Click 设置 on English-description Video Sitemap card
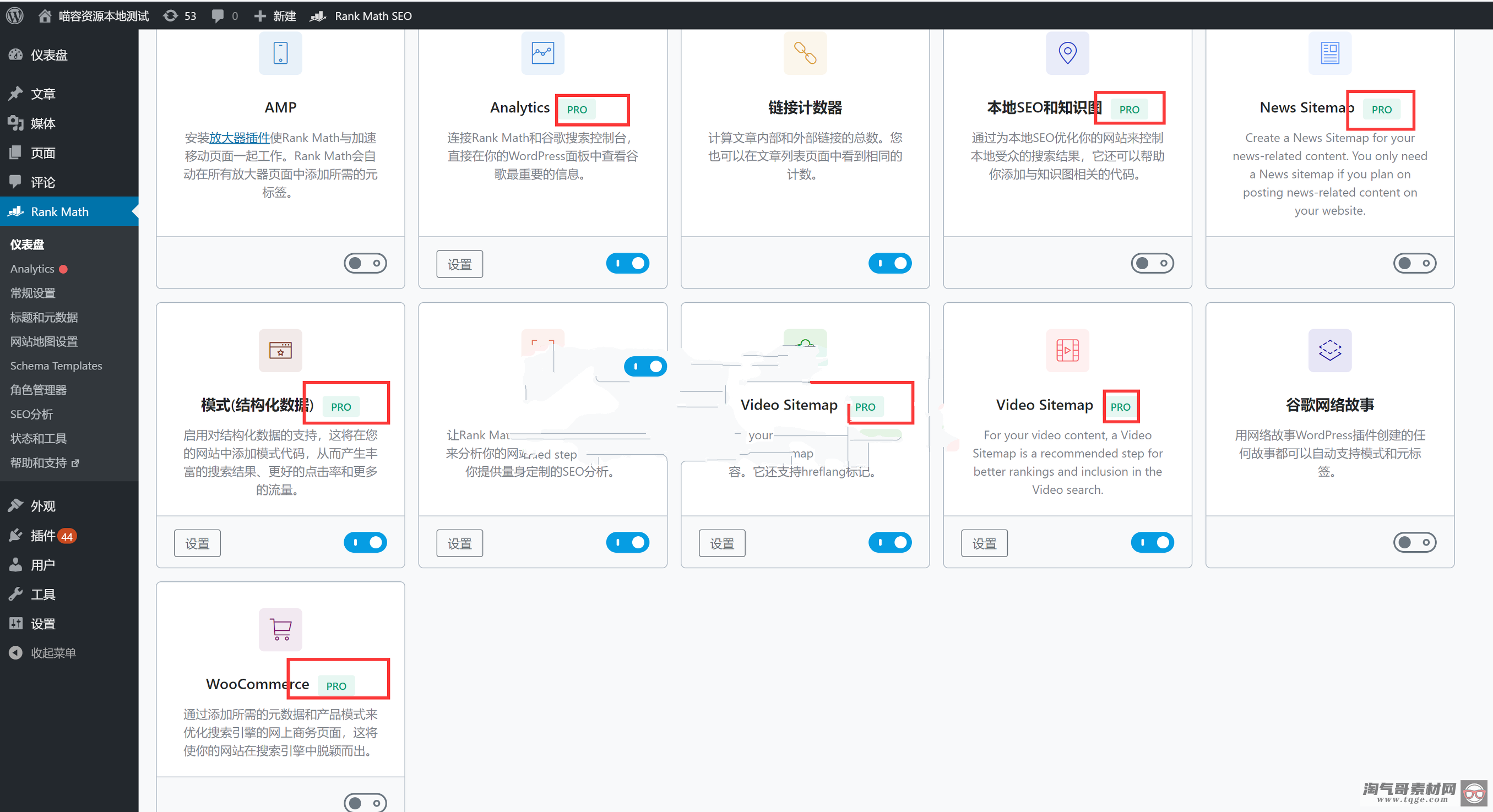 point(985,543)
